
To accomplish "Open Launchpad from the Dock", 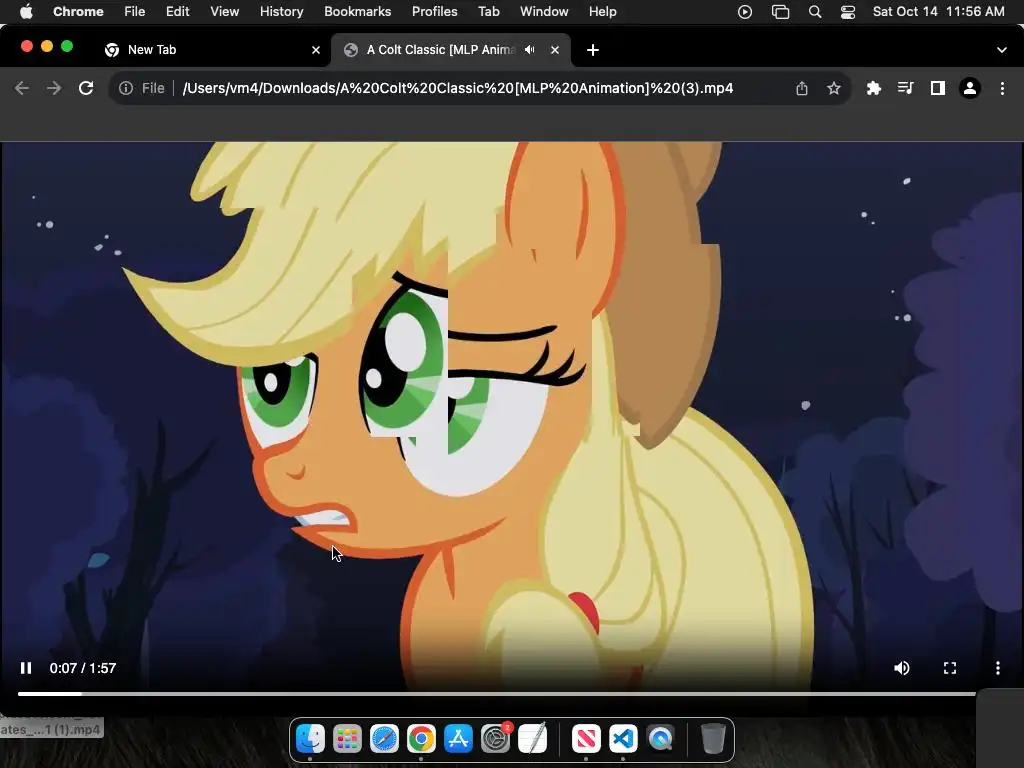I will (347, 739).
